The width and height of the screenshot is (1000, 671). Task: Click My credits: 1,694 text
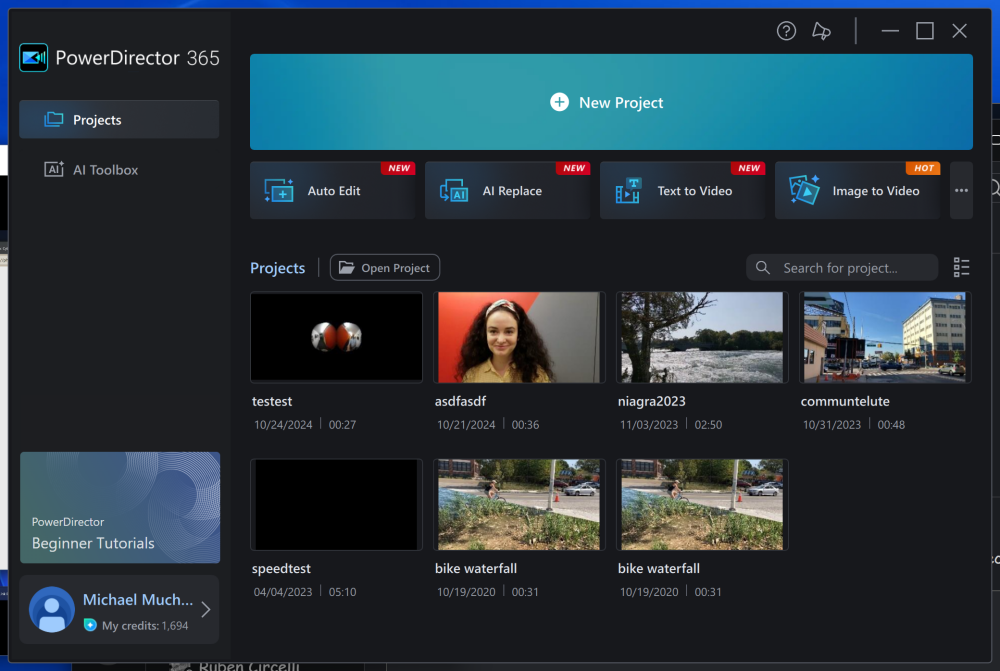145,626
